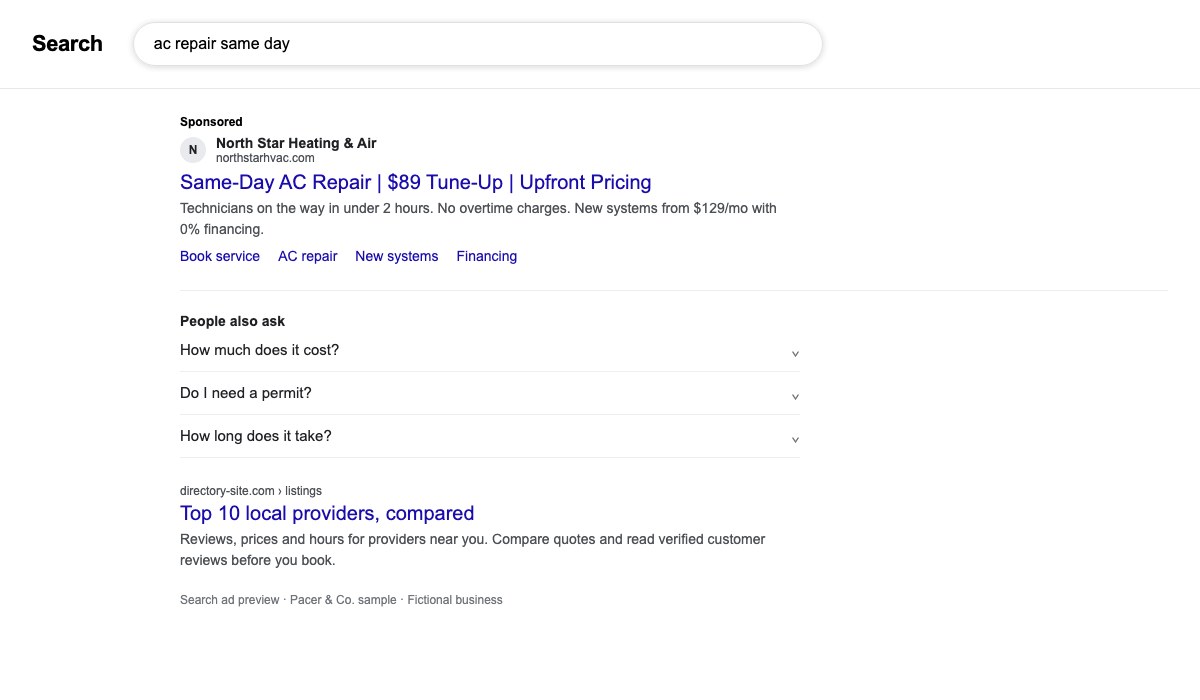Click the directory-site.com breadcrumb

(x=251, y=491)
